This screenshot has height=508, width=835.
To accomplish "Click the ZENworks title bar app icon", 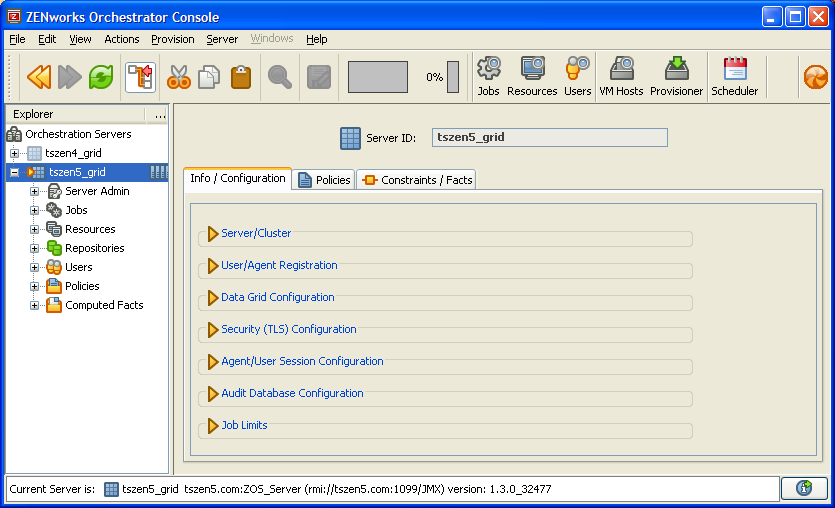I will pos(14,17).
